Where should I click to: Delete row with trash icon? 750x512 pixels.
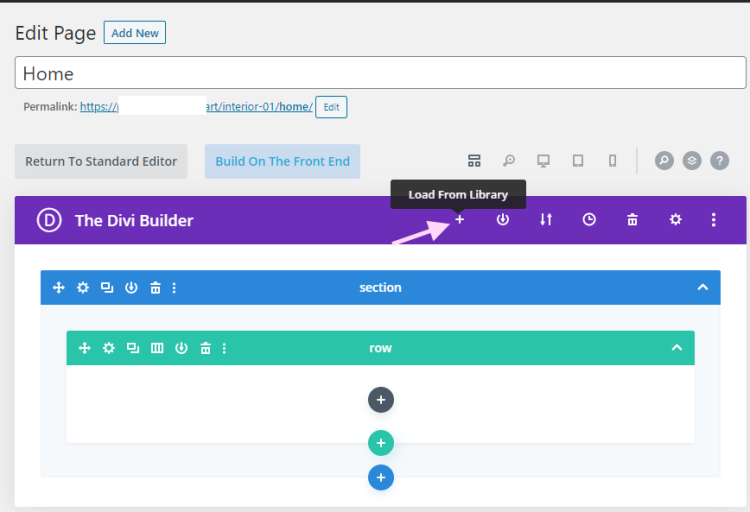pyautogui.click(x=205, y=348)
